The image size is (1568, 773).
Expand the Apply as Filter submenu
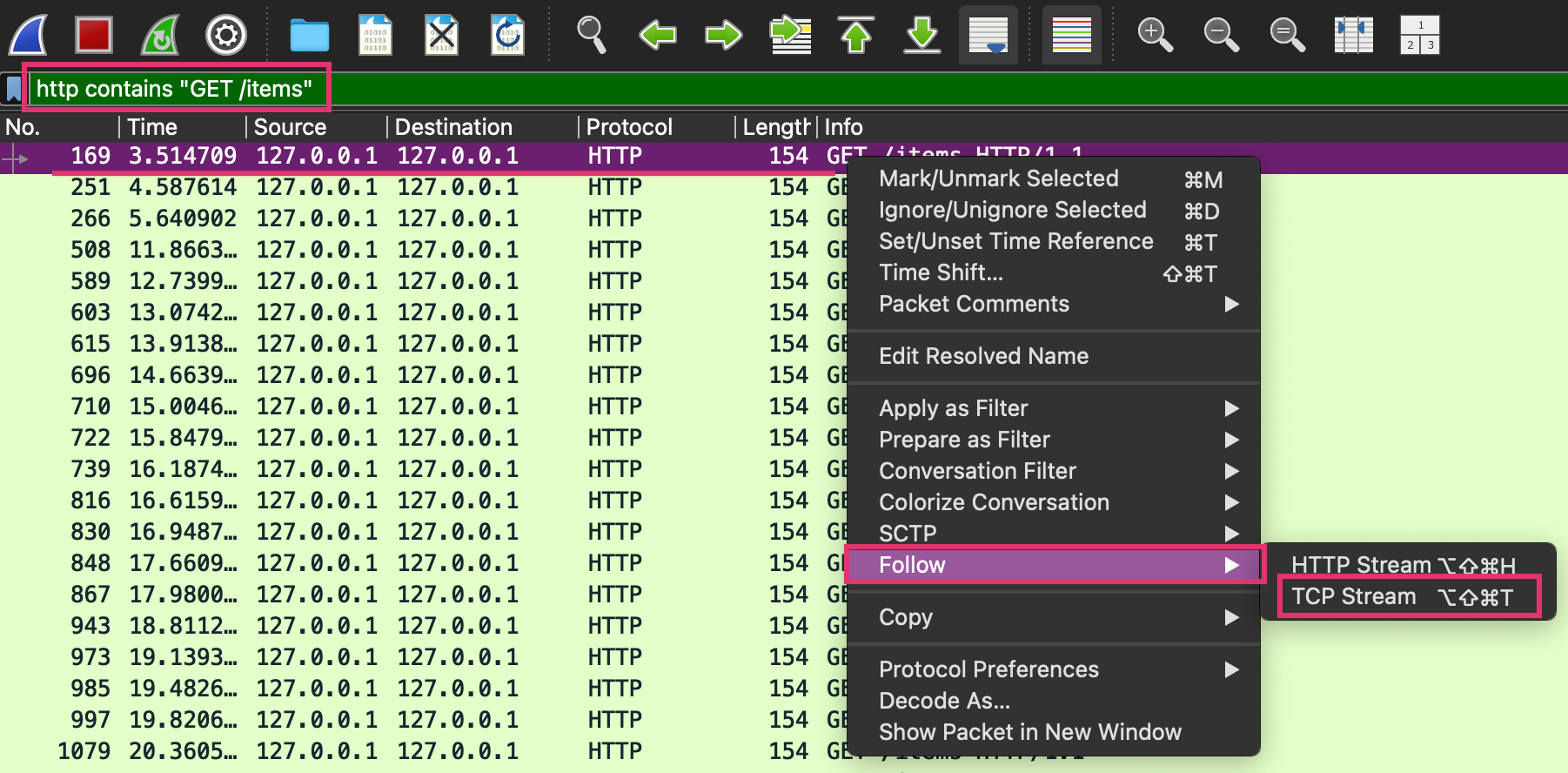(x=1053, y=408)
